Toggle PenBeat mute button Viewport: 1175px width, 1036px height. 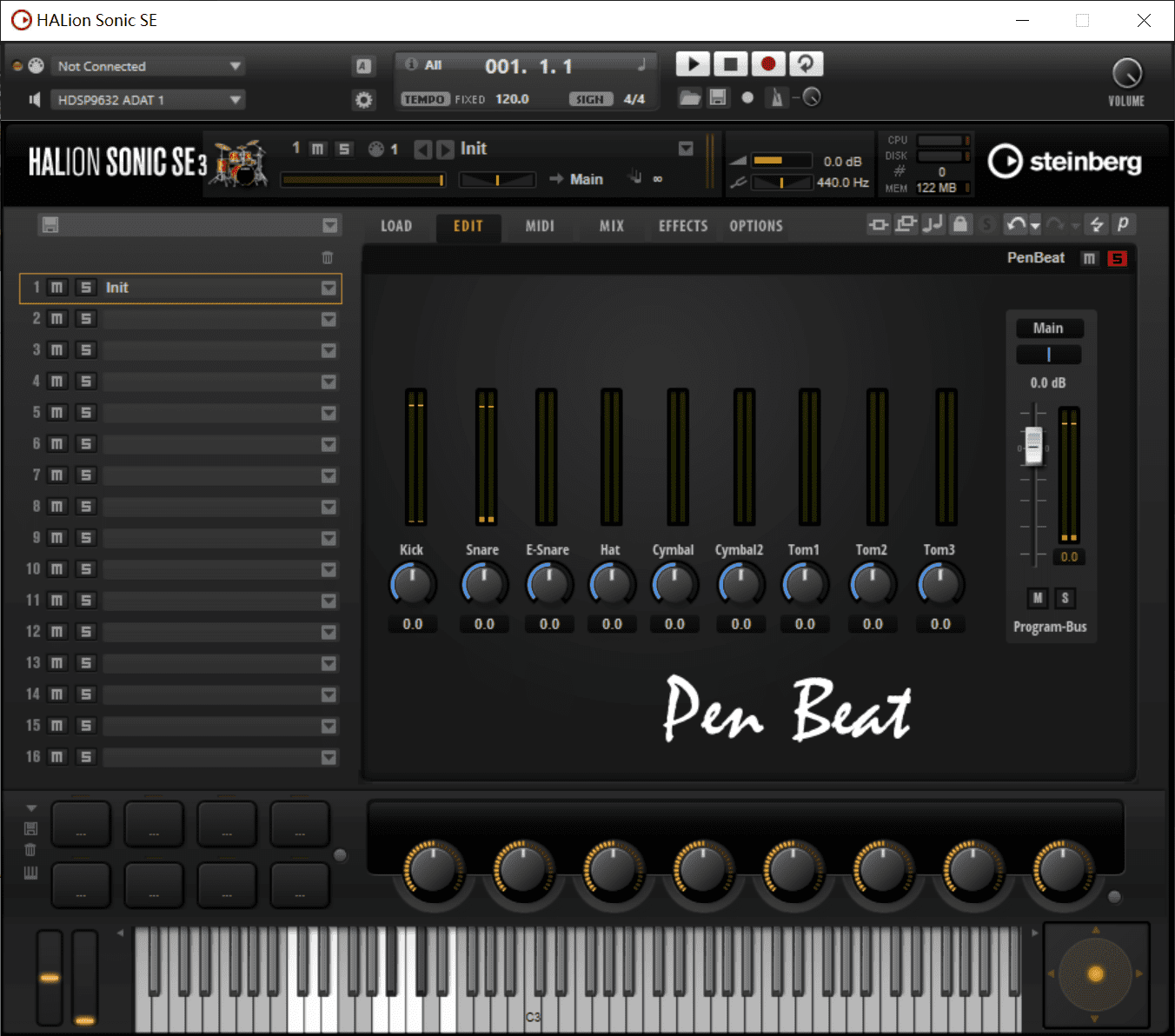[1089, 258]
